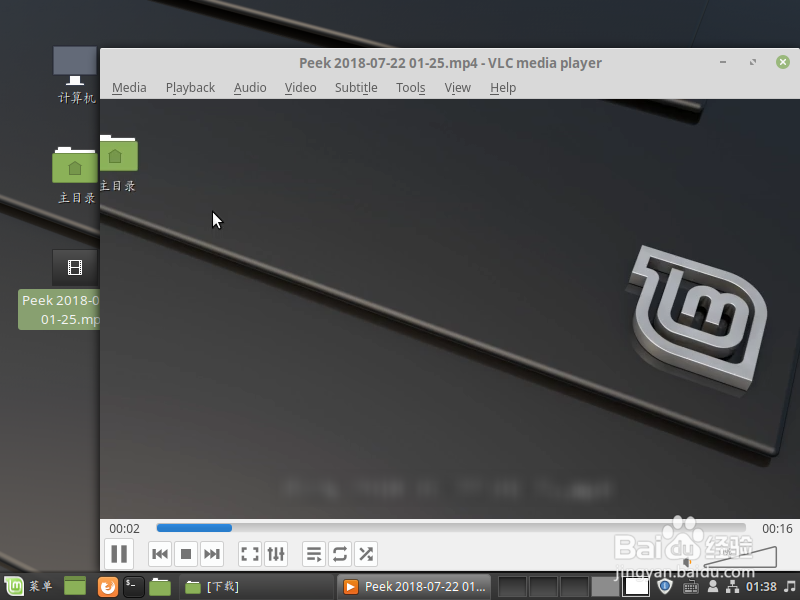Switch to the first workspace
Screen dimensions: 800x600
[x=512, y=587]
